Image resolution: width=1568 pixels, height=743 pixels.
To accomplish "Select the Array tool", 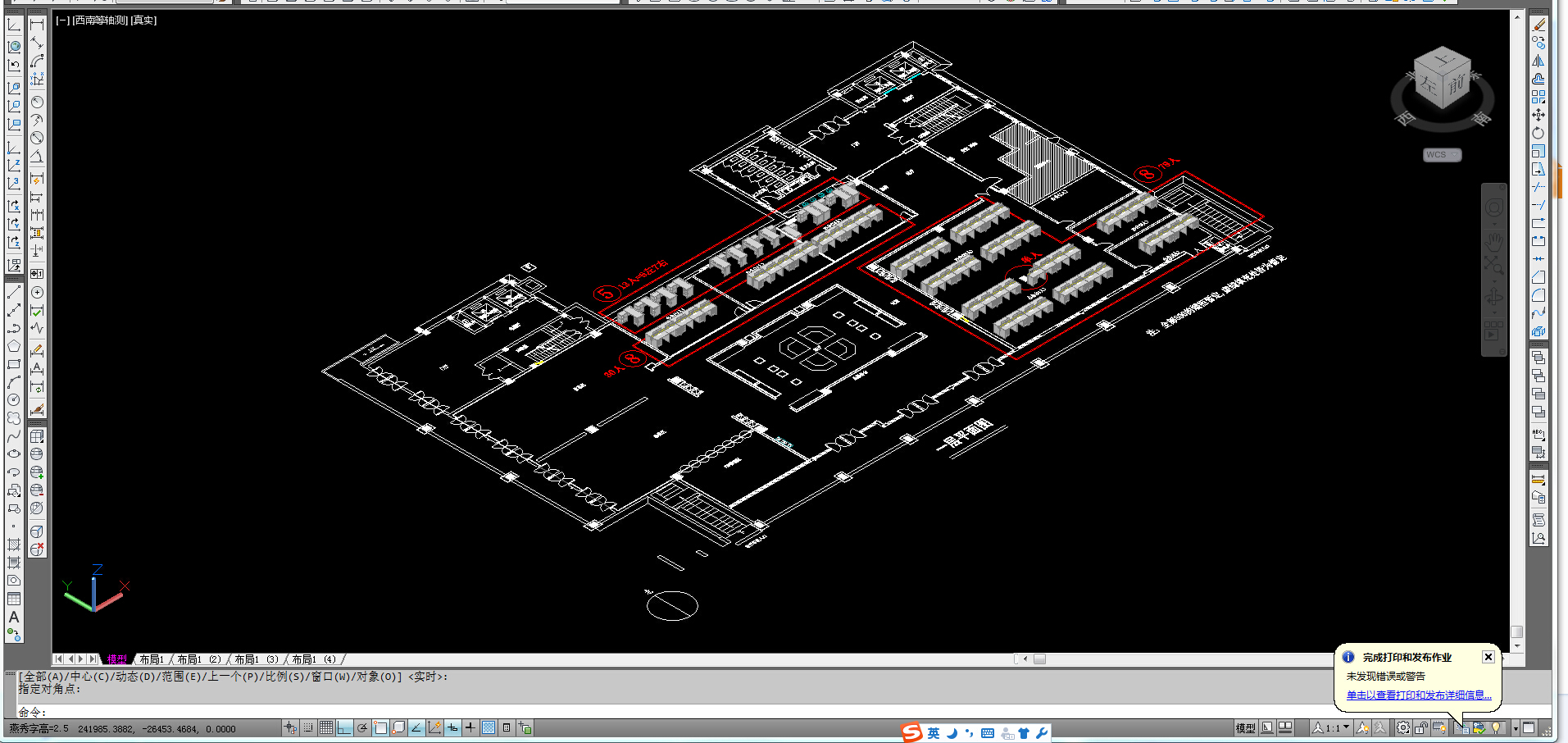I will pyautogui.click(x=1538, y=97).
